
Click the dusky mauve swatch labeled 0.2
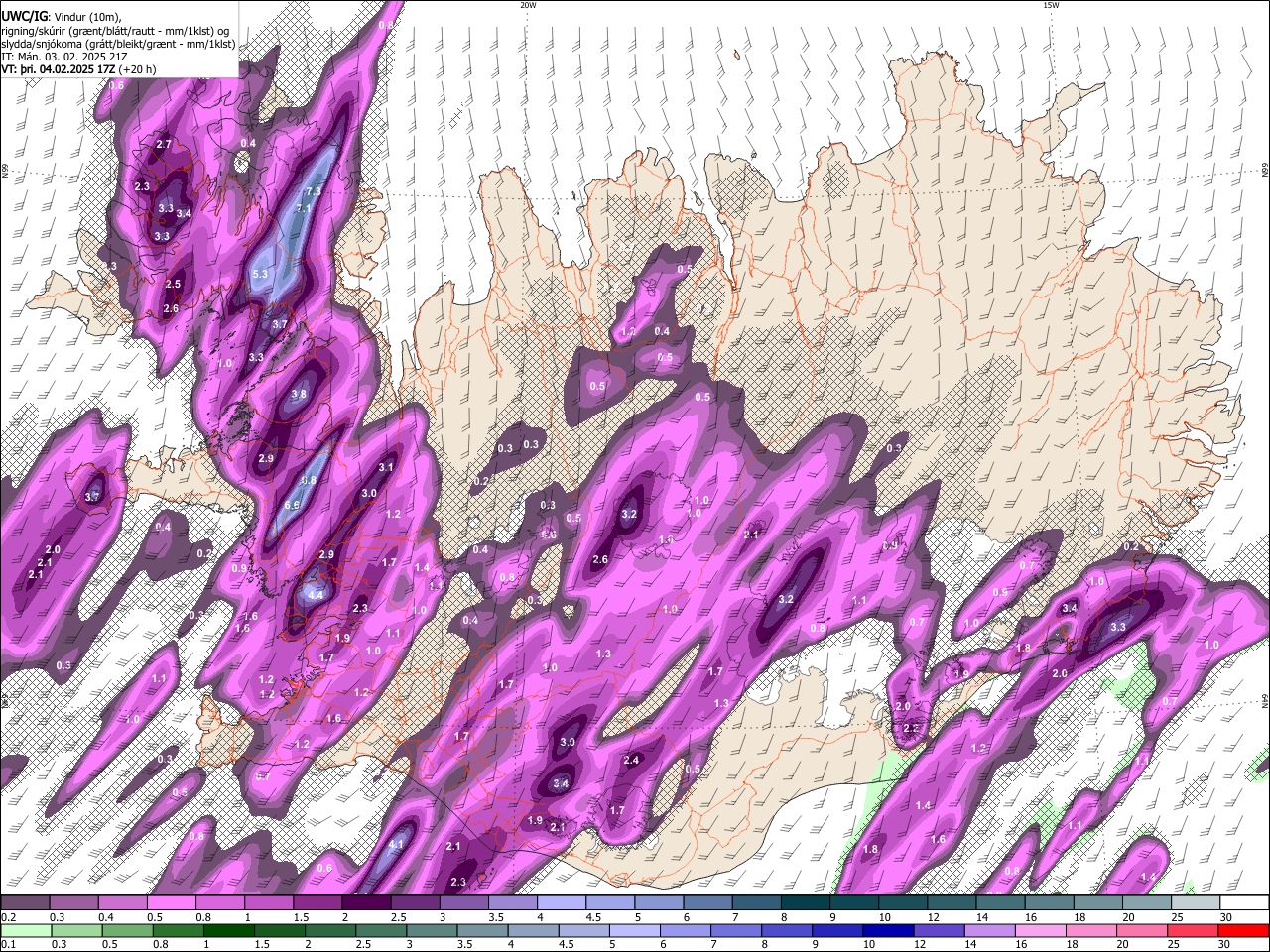click(25, 903)
